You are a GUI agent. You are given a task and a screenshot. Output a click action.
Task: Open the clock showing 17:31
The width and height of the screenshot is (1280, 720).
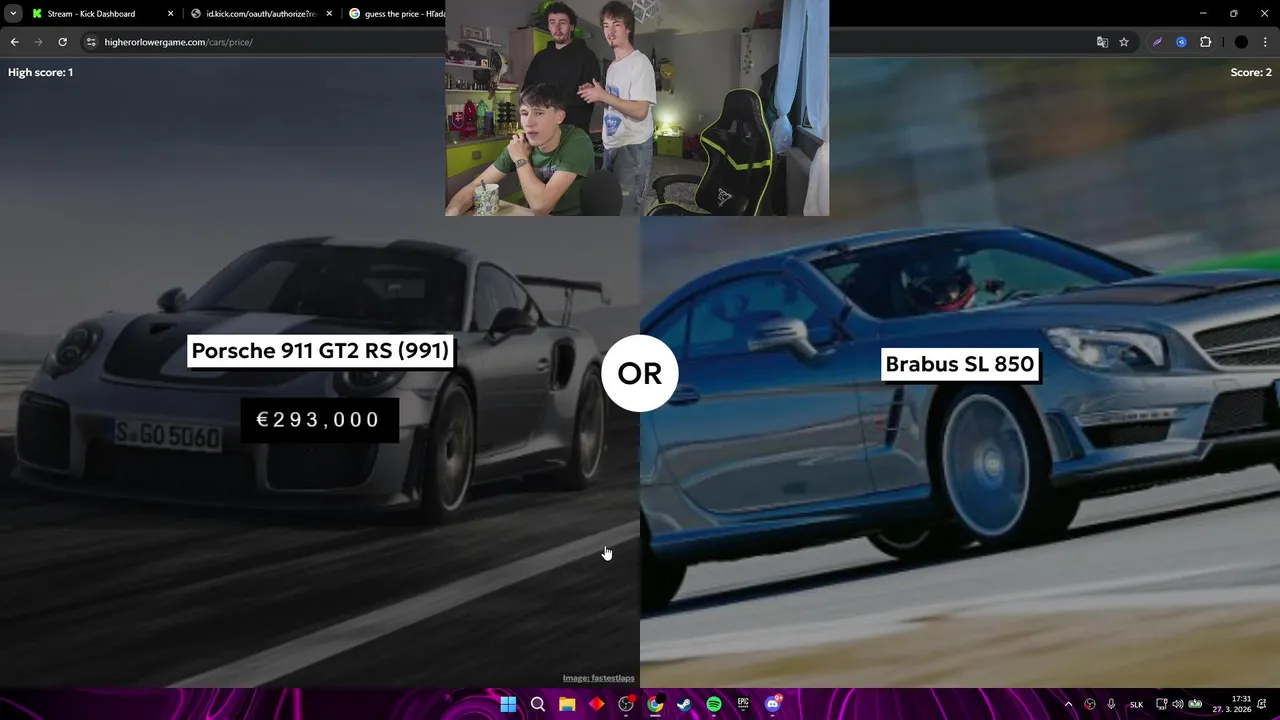point(1232,704)
